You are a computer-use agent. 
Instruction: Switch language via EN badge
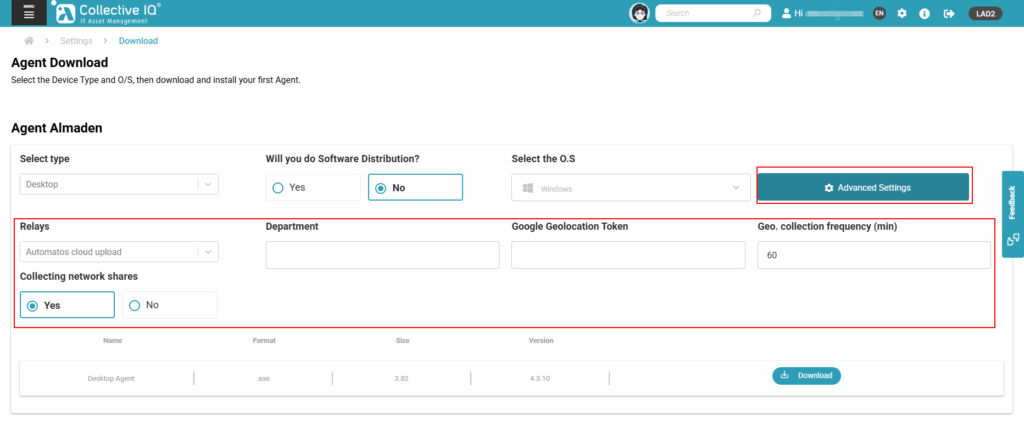pyautogui.click(x=879, y=13)
